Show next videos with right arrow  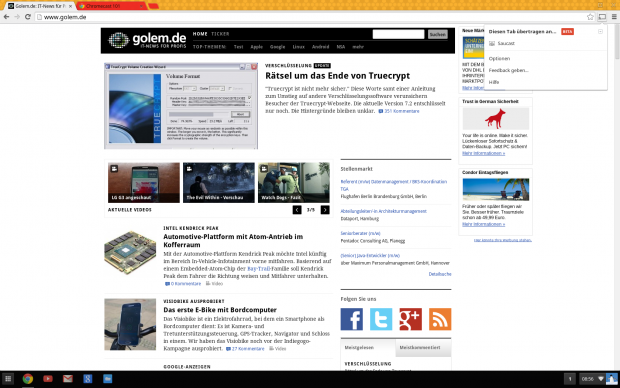(325, 210)
